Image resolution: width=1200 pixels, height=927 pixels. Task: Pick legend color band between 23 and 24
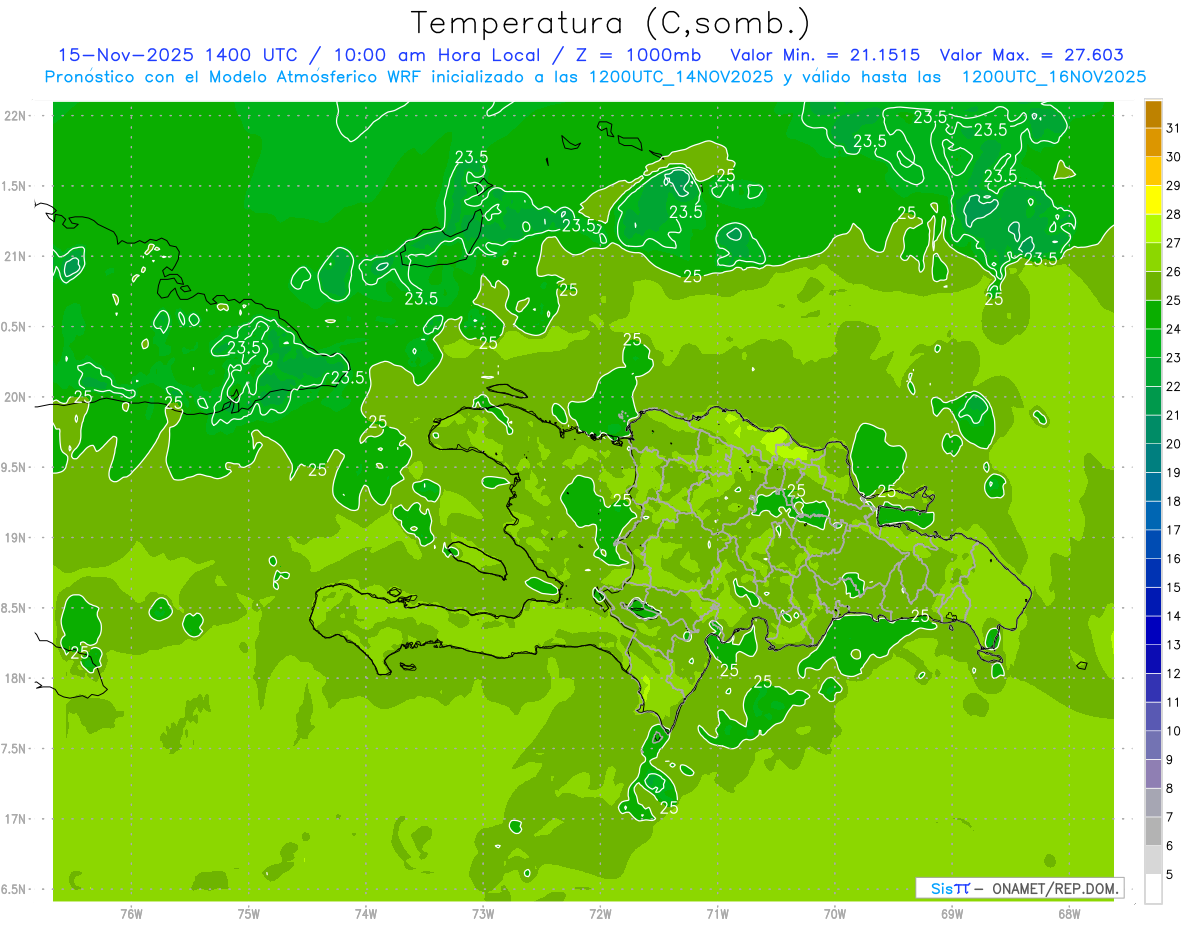(1153, 344)
